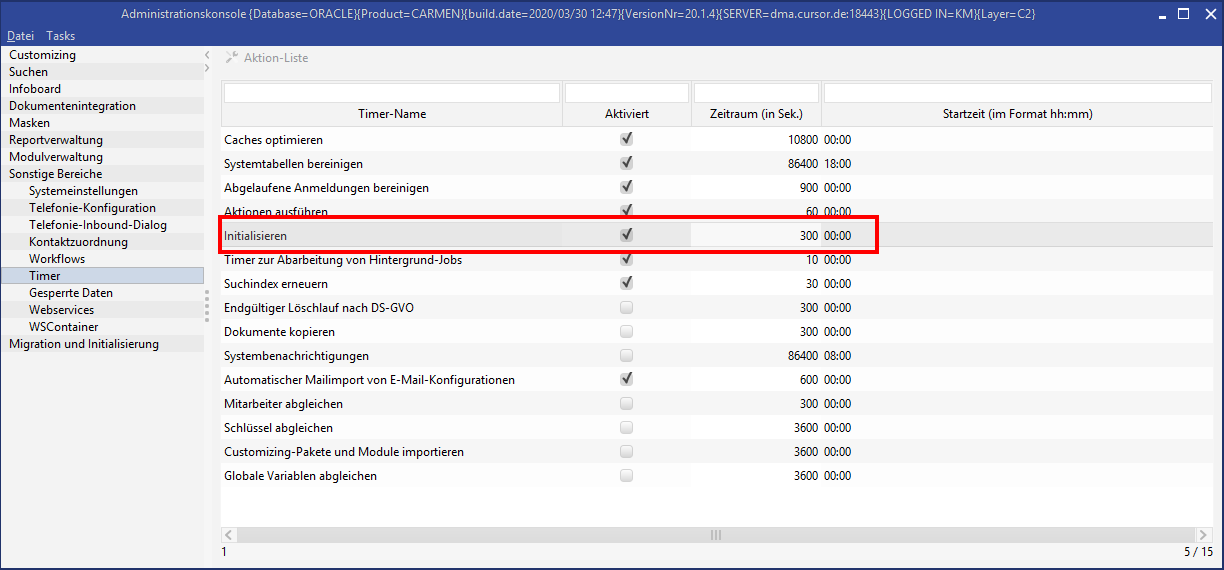Disable the Caches optimieren timer checkbox
The image size is (1224, 570).
[x=627, y=140]
